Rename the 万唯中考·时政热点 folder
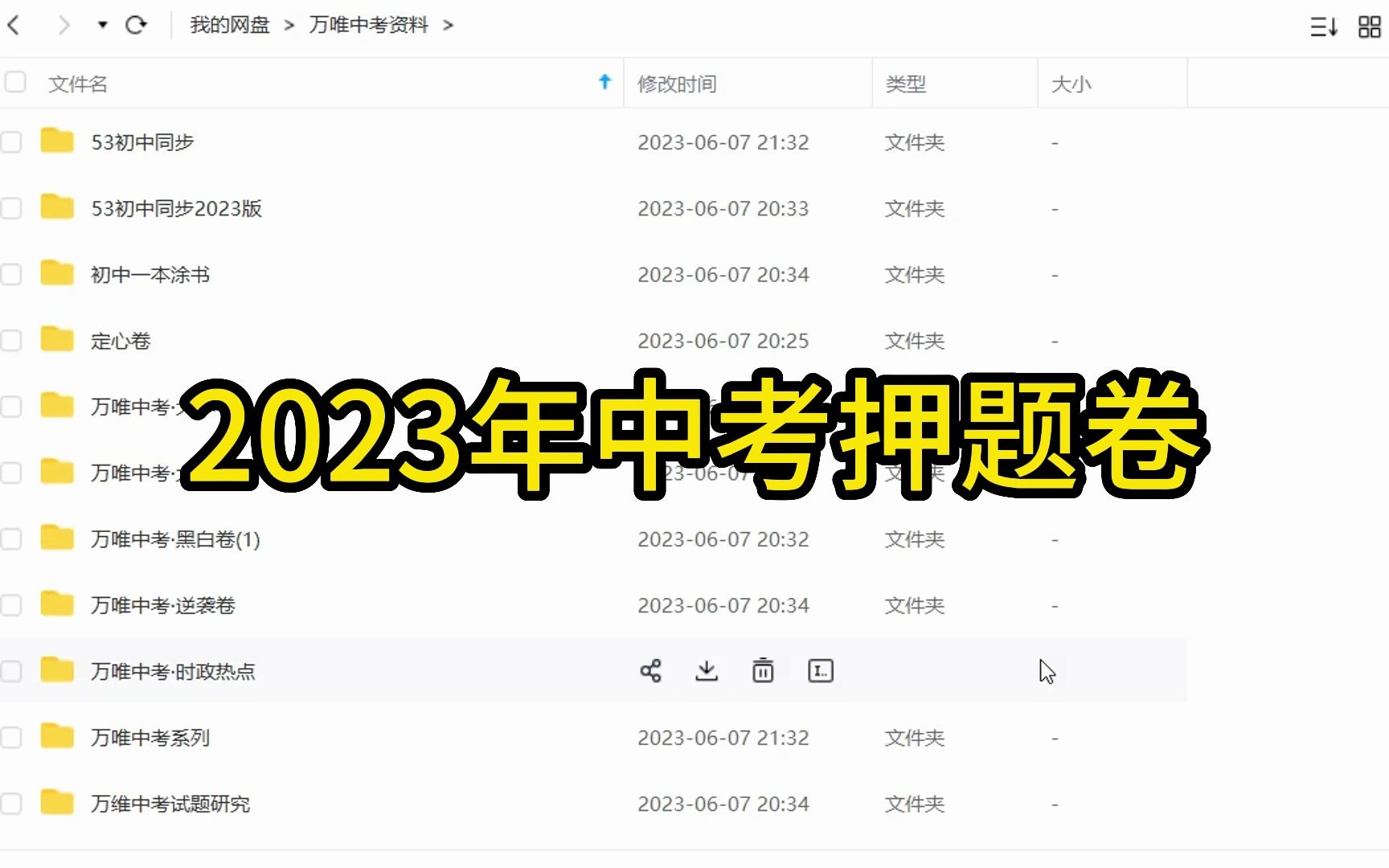Image resolution: width=1389 pixels, height=868 pixels. click(x=821, y=671)
